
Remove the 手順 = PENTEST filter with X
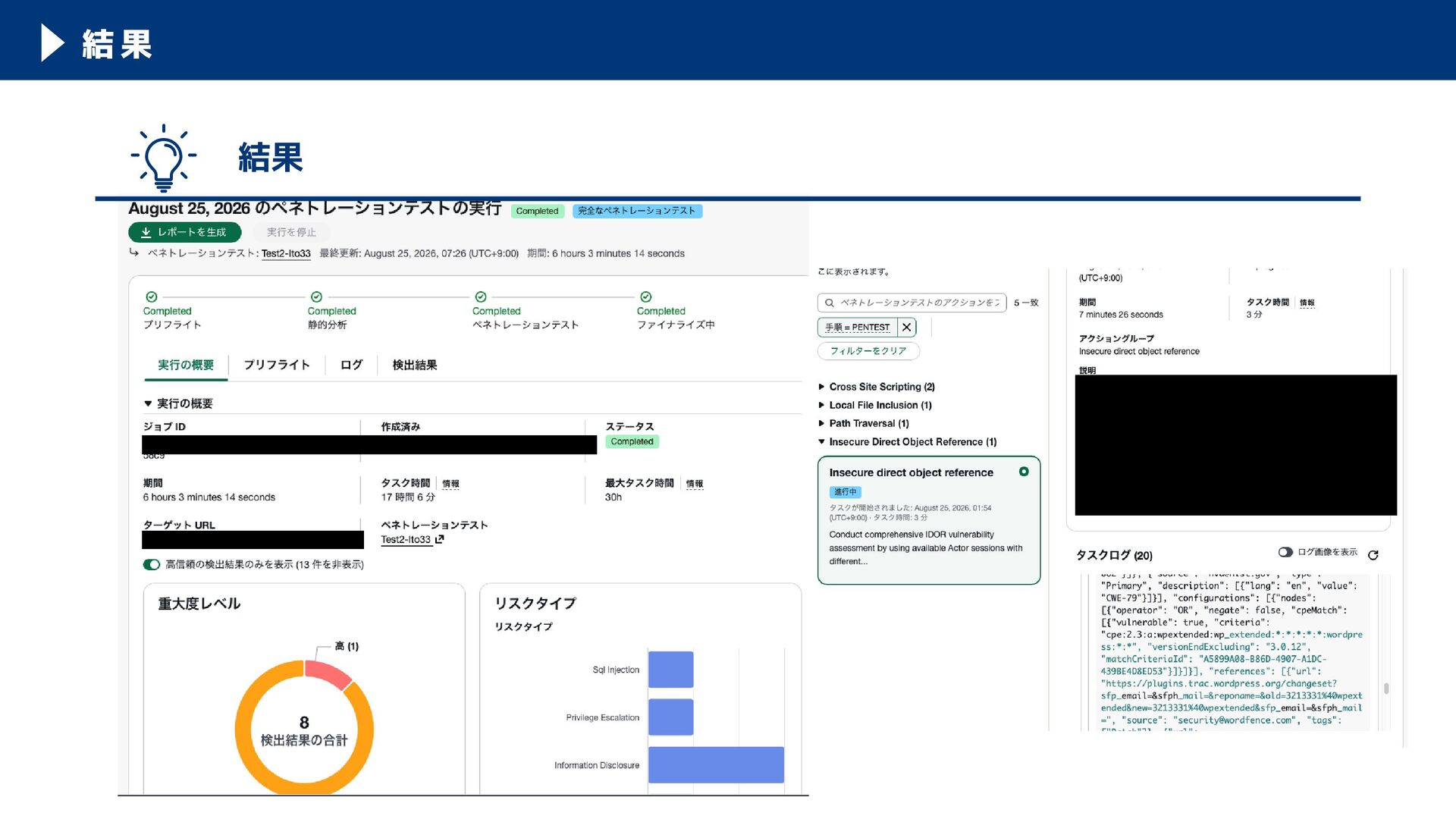[x=906, y=327]
